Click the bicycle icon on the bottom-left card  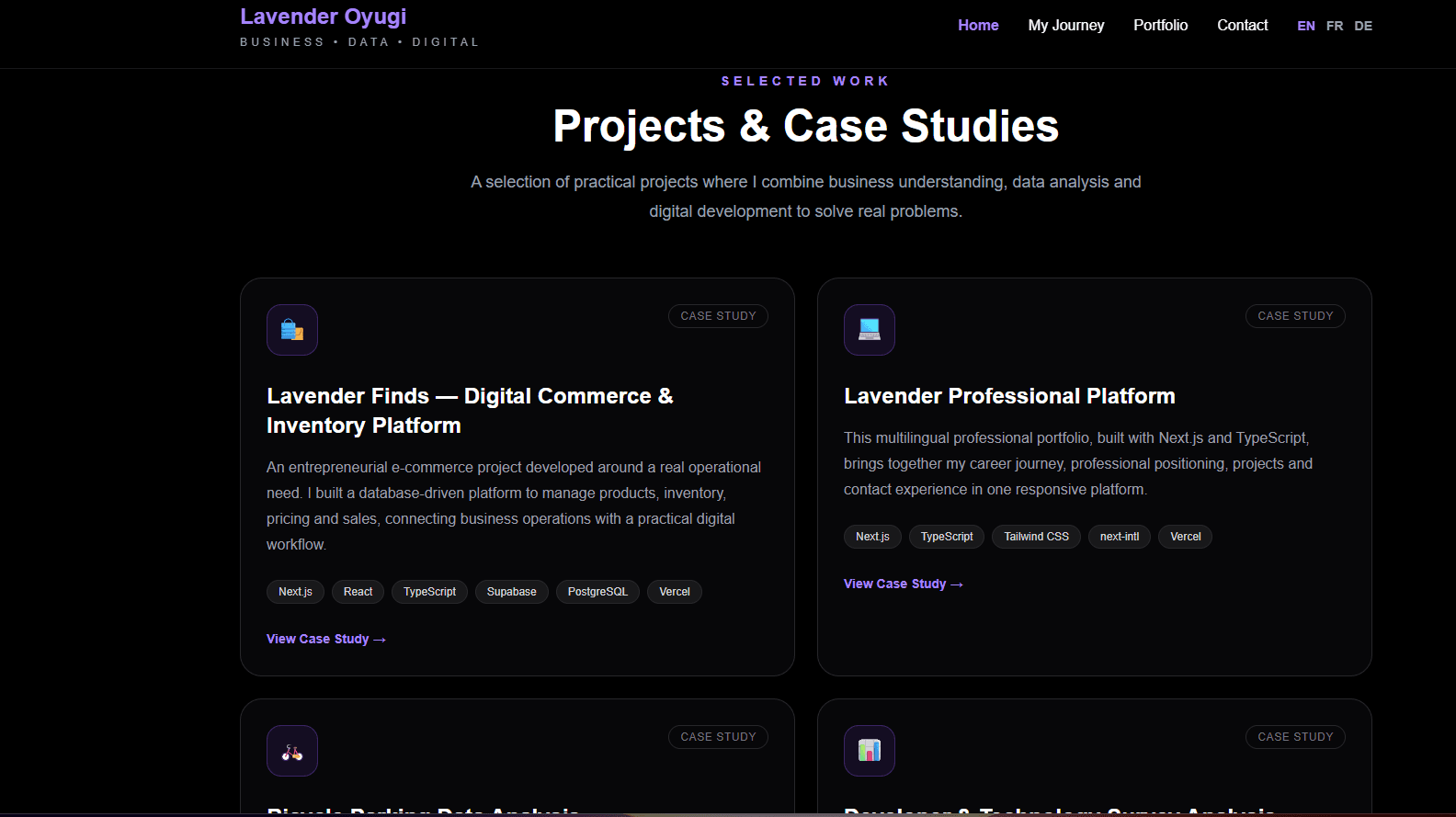pyautogui.click(x=292, y=751)
